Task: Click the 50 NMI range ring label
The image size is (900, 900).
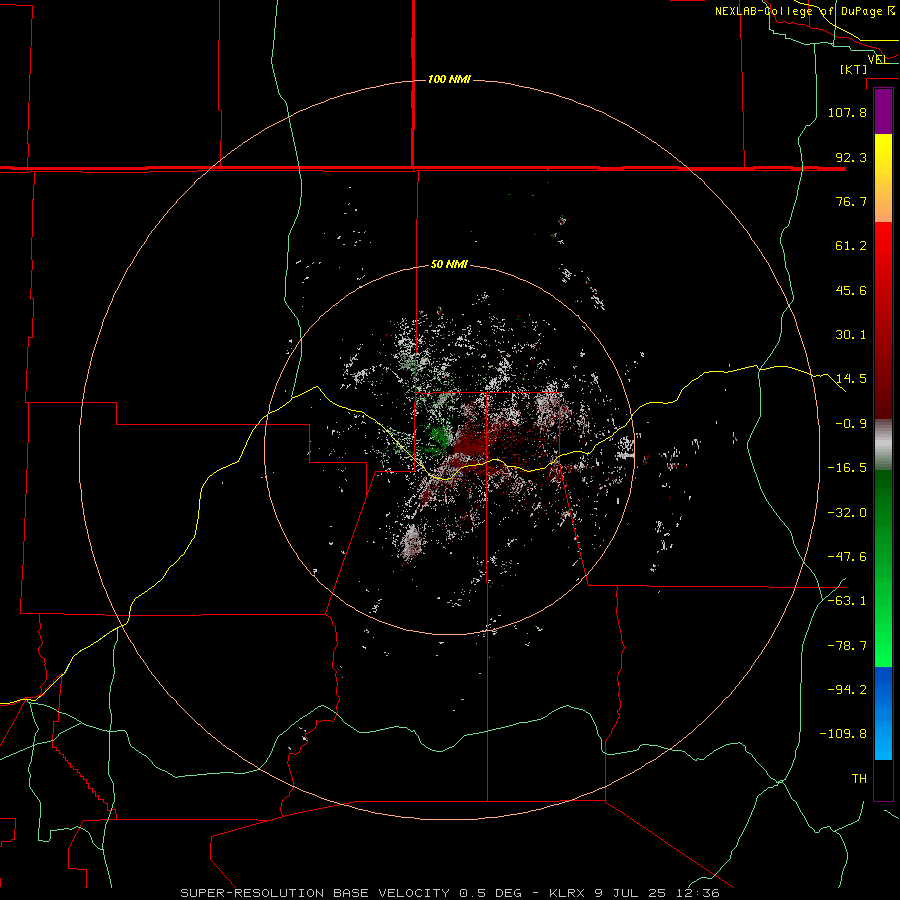Action: click(449, 265)
